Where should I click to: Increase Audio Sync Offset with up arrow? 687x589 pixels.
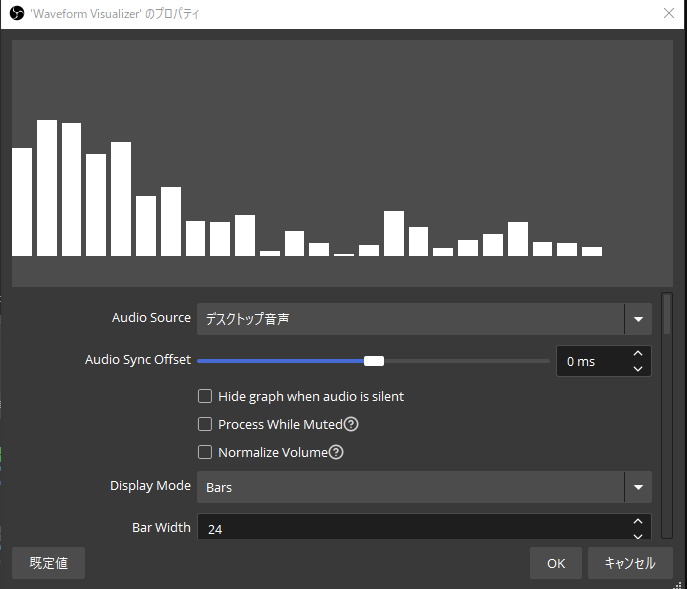pyautogui.click(x=637, y=353)
